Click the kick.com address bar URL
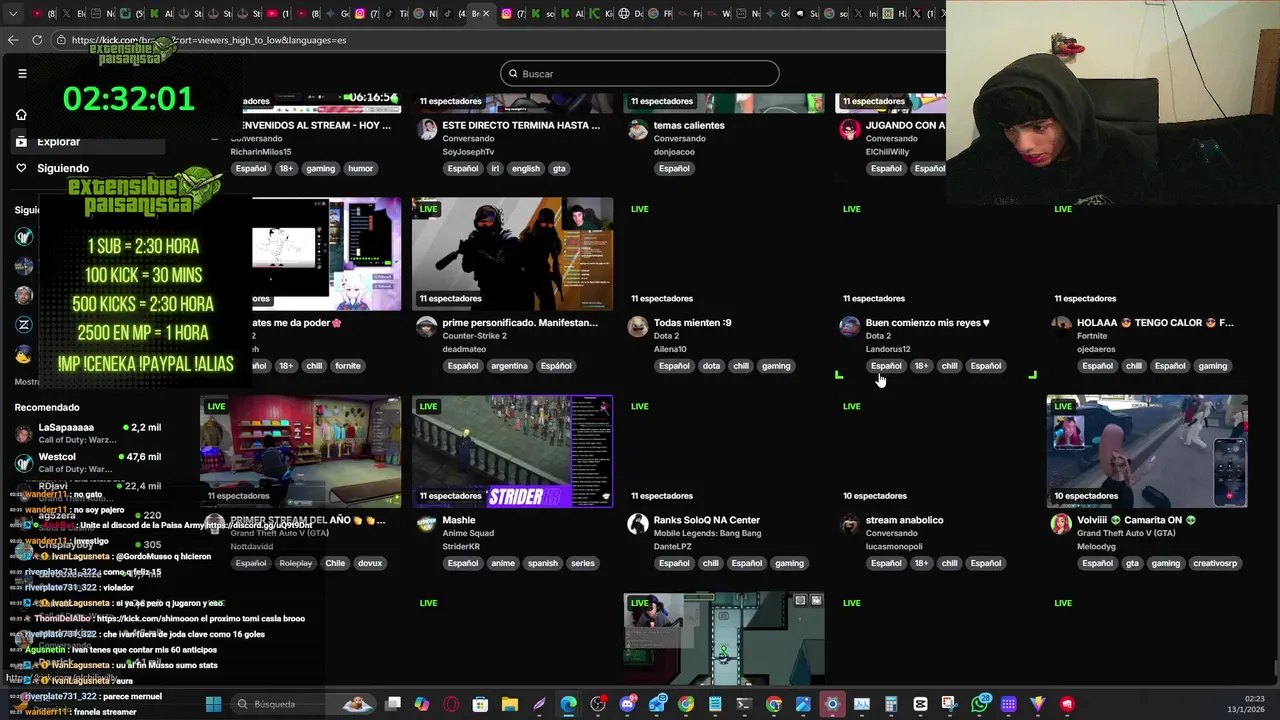The width and height of the screenshot is (1280, 720). click(208, 40)
